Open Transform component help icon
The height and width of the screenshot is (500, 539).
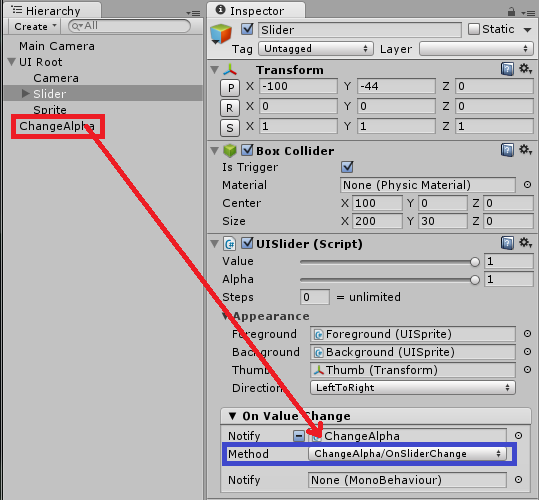(507, 69)
